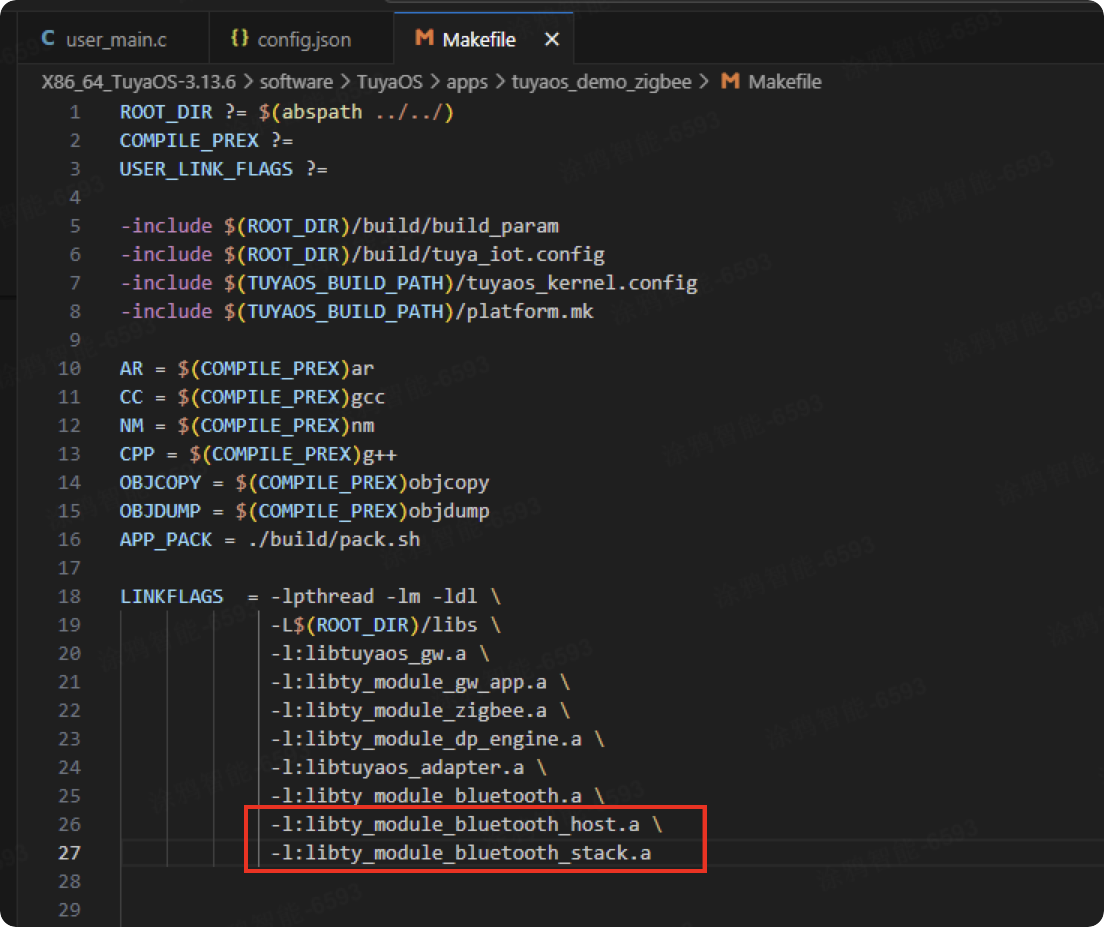The width and height of the screenshot is (1104, 927).
Task: Open the software breadcrumb segment
Action: pyautogui.click(x=296, y=82)
